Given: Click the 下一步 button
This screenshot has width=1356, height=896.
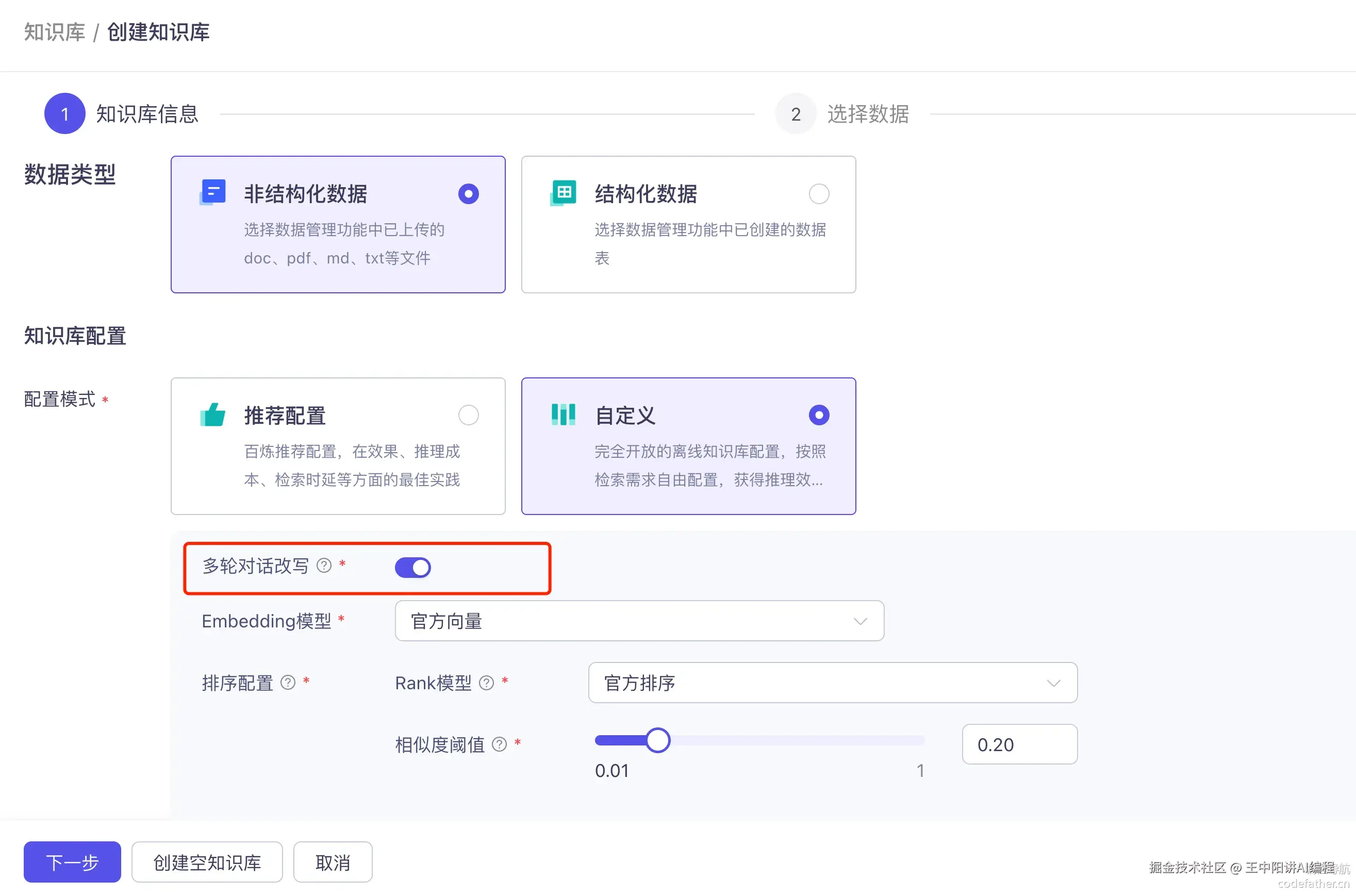Looking at the screenshot, I should coord(72,861).
